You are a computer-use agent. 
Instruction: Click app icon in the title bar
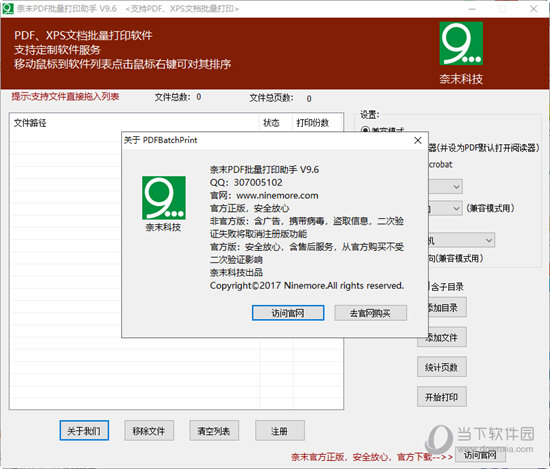tap(8, 8)
